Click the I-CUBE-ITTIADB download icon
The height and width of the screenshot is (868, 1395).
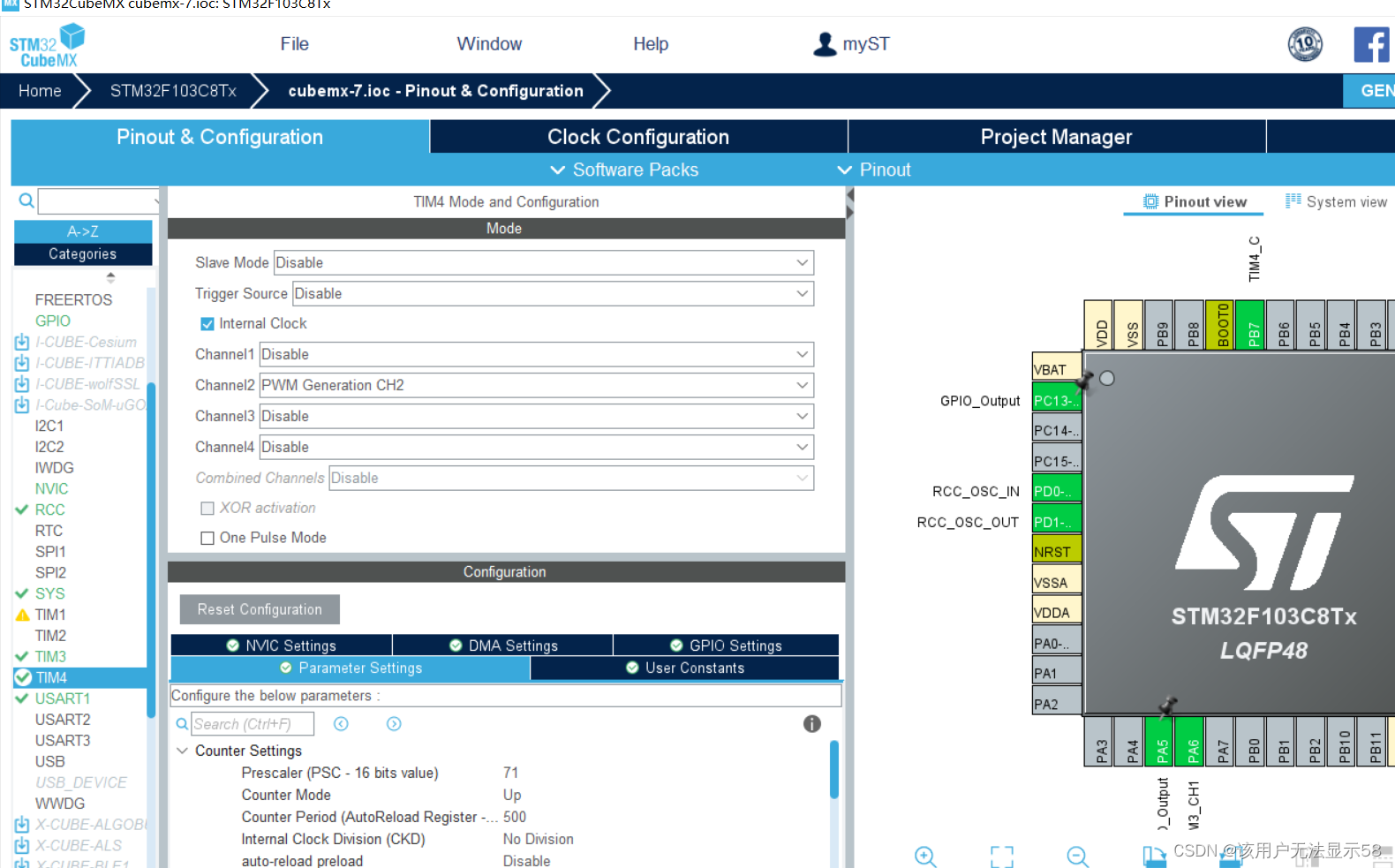coord(22,363)
